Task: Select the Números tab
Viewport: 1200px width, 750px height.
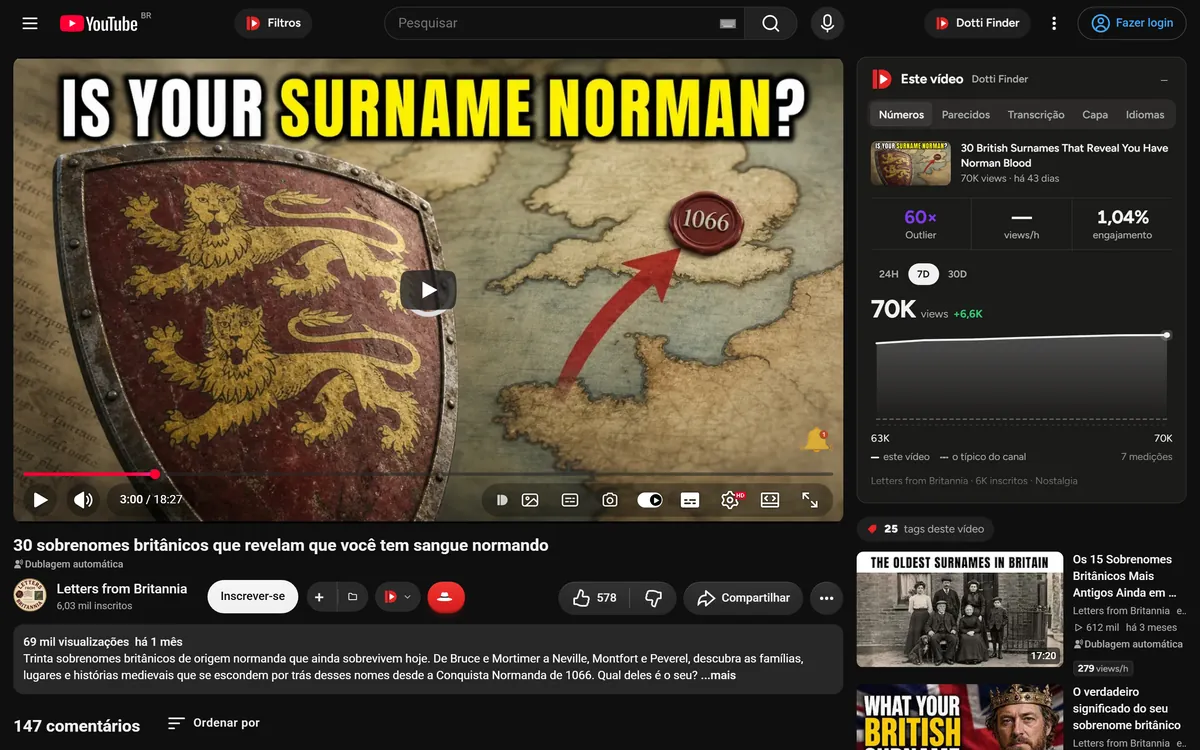Action: (901, 115)
